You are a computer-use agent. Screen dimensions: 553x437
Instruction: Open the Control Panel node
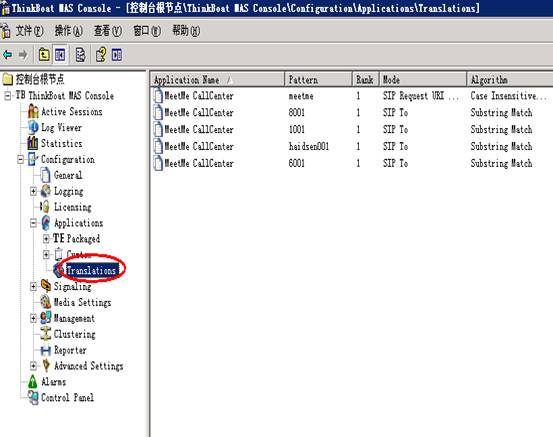coord(67,397)
